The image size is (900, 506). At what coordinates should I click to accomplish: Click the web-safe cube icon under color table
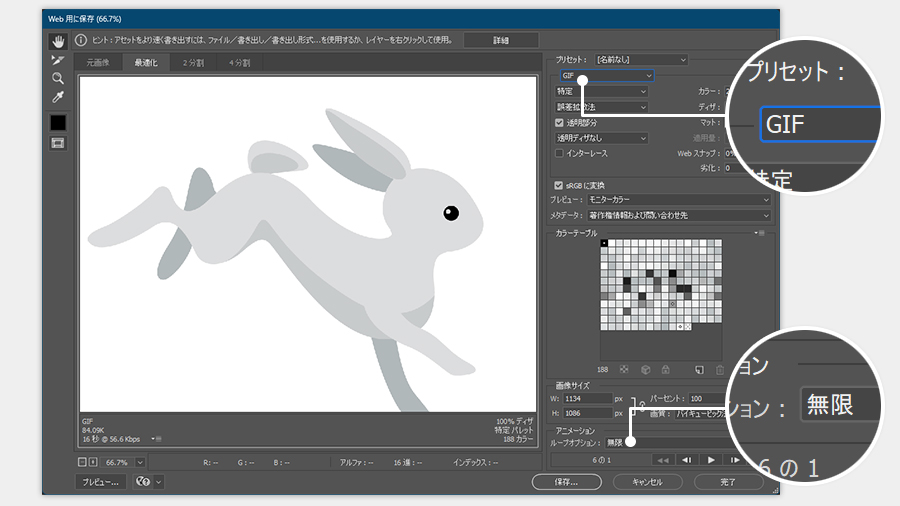[x=645, y=368]
